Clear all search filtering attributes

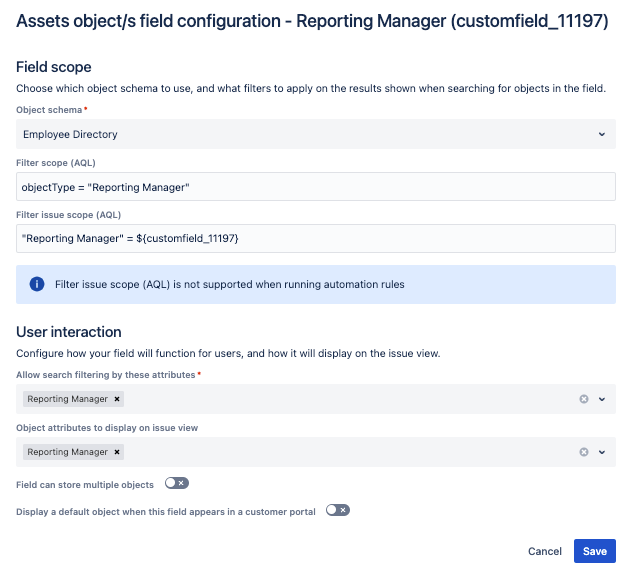tap(584, 399)
